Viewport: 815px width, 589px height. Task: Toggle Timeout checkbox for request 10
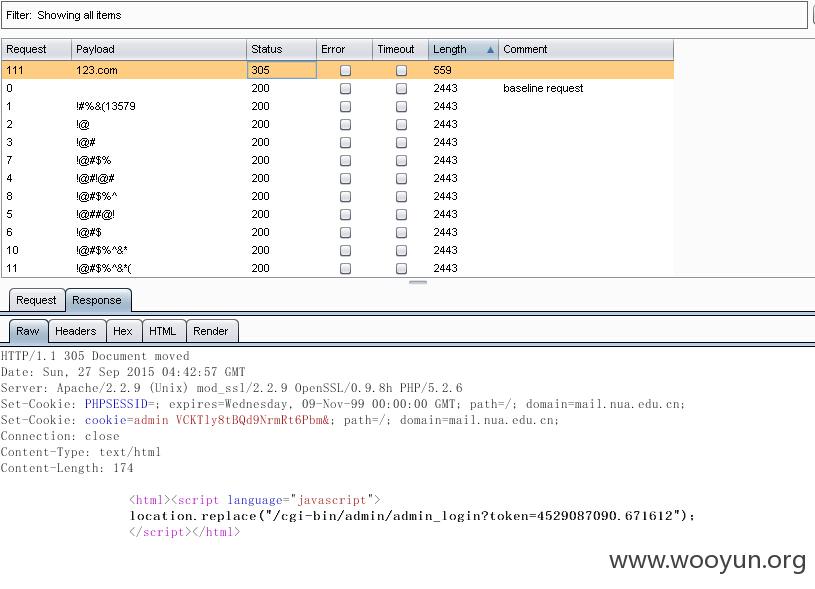pos(401,251)
